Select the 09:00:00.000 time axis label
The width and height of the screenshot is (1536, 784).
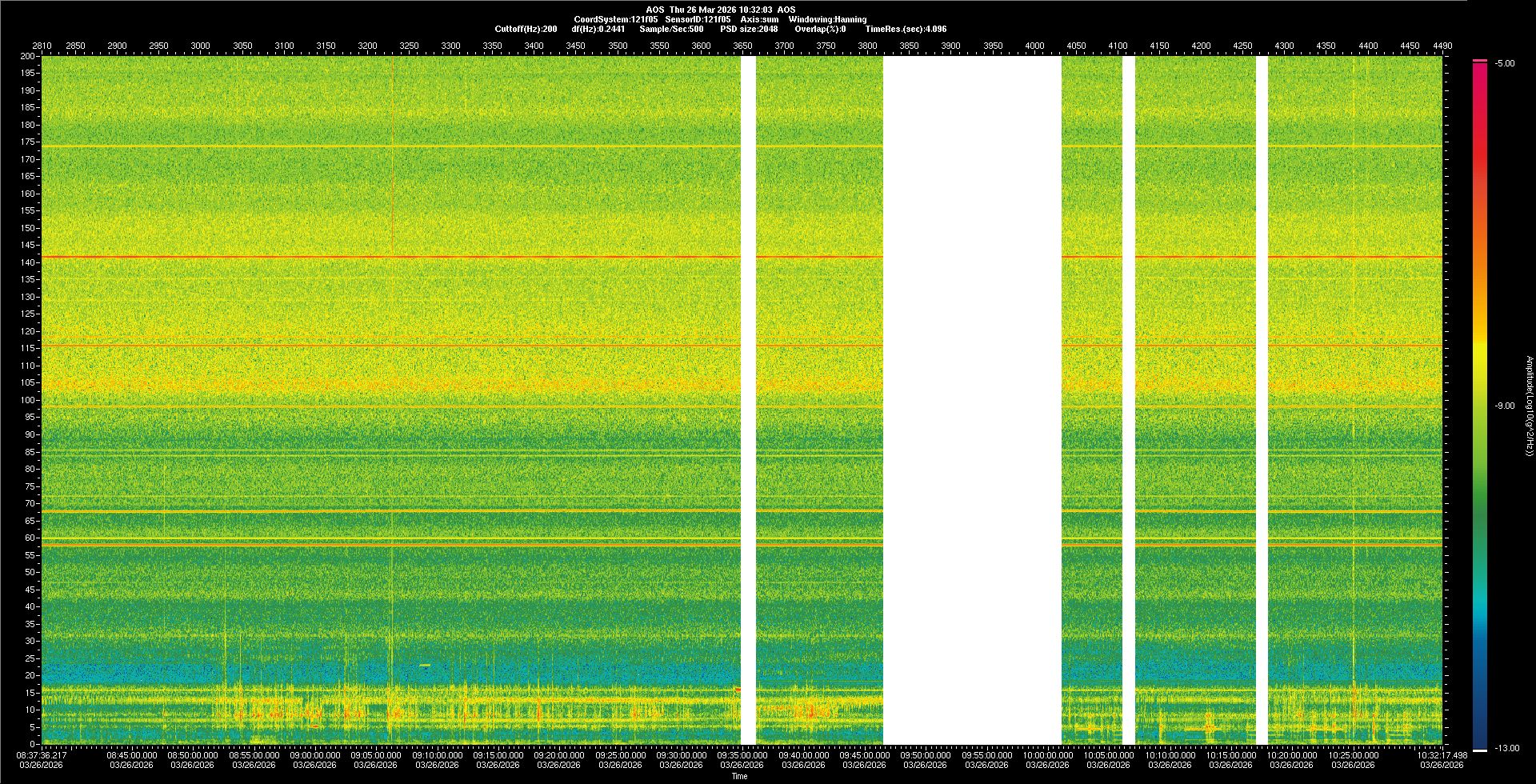point(314,755)
